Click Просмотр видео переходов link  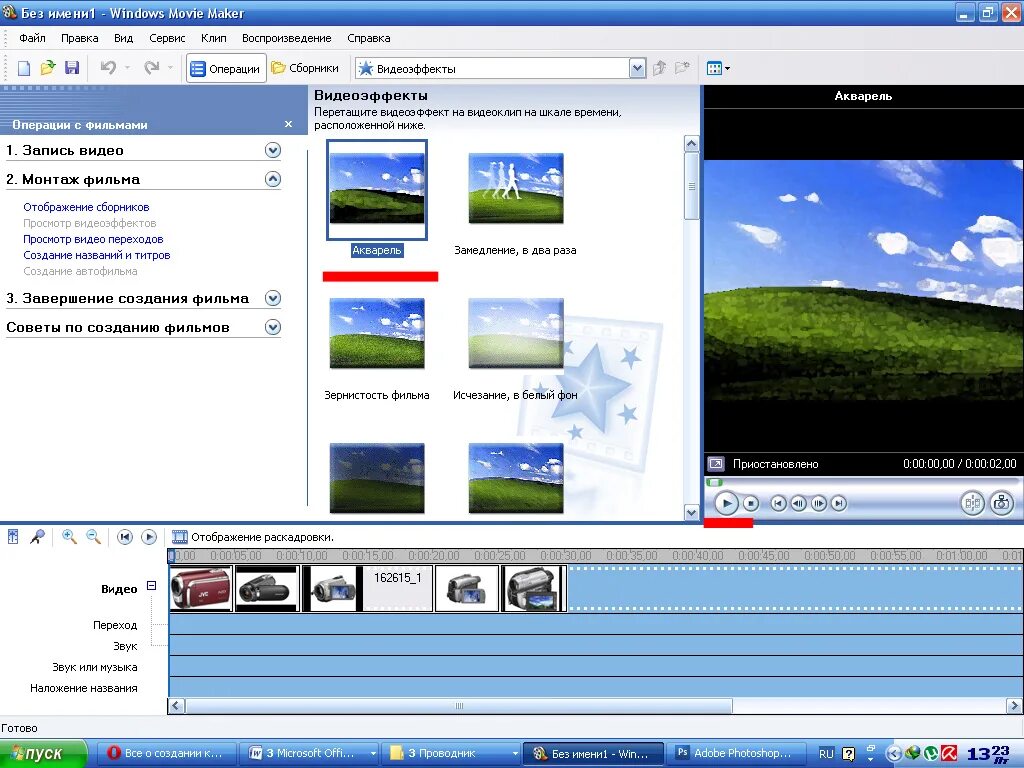[x=93, y=239]
